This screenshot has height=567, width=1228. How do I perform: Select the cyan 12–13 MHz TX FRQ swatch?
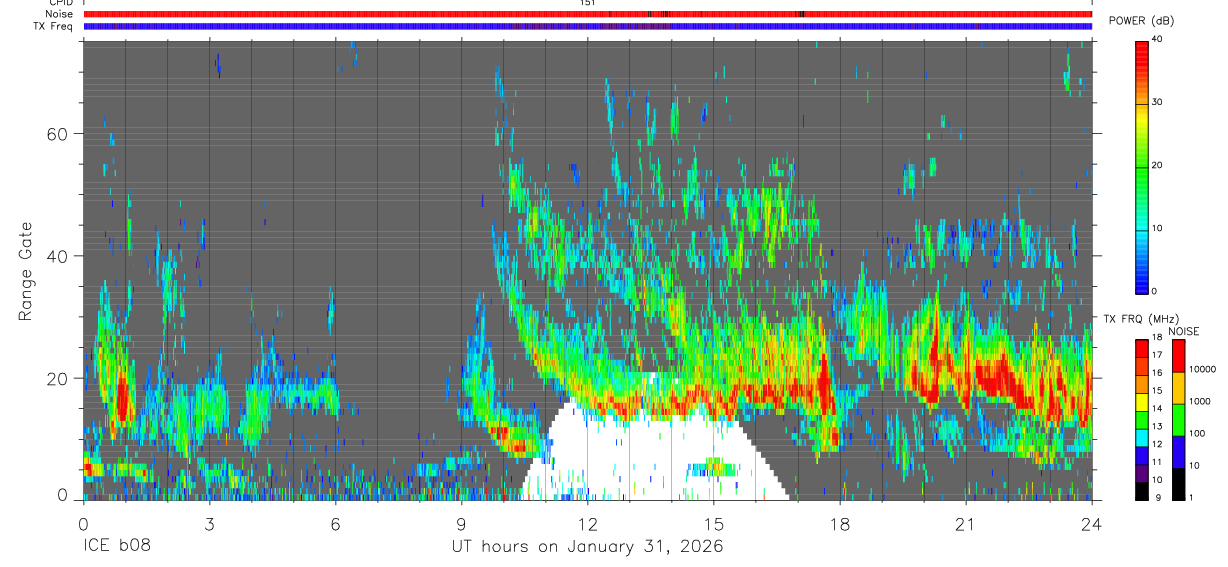pos(1142,437)
